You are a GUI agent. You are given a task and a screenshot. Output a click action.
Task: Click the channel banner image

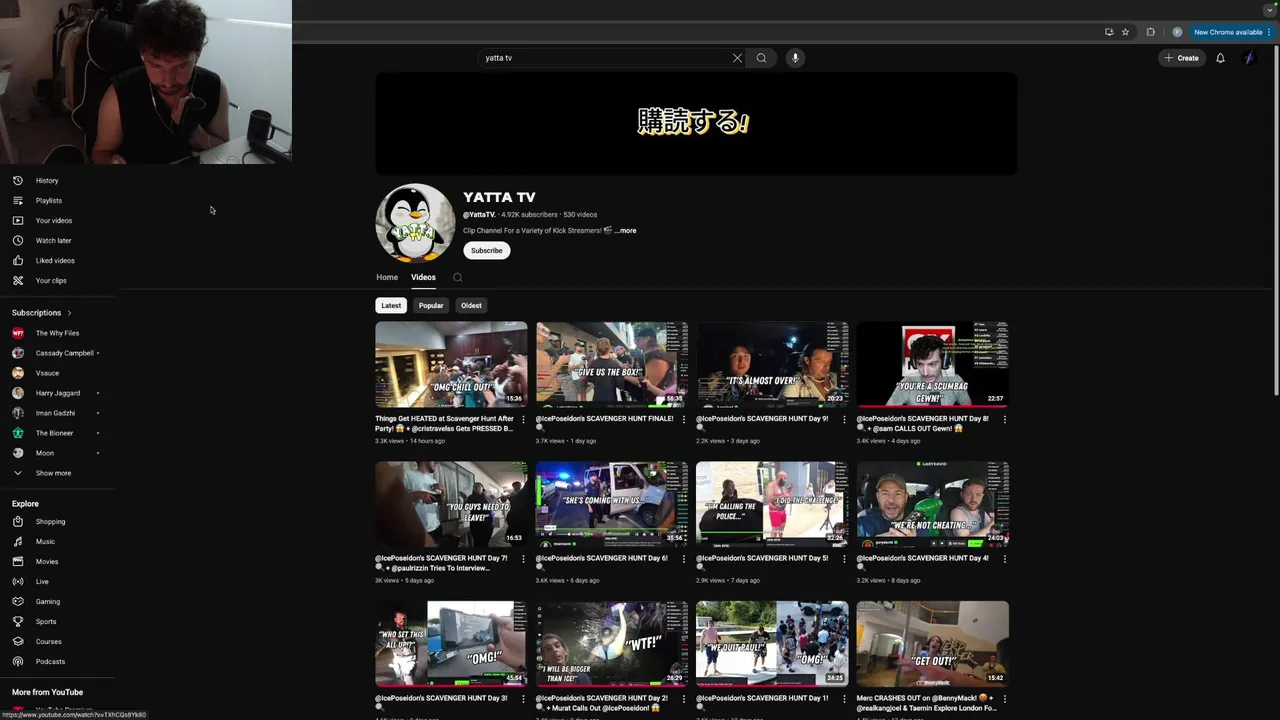pyautogui.click(x=696, y=123)
